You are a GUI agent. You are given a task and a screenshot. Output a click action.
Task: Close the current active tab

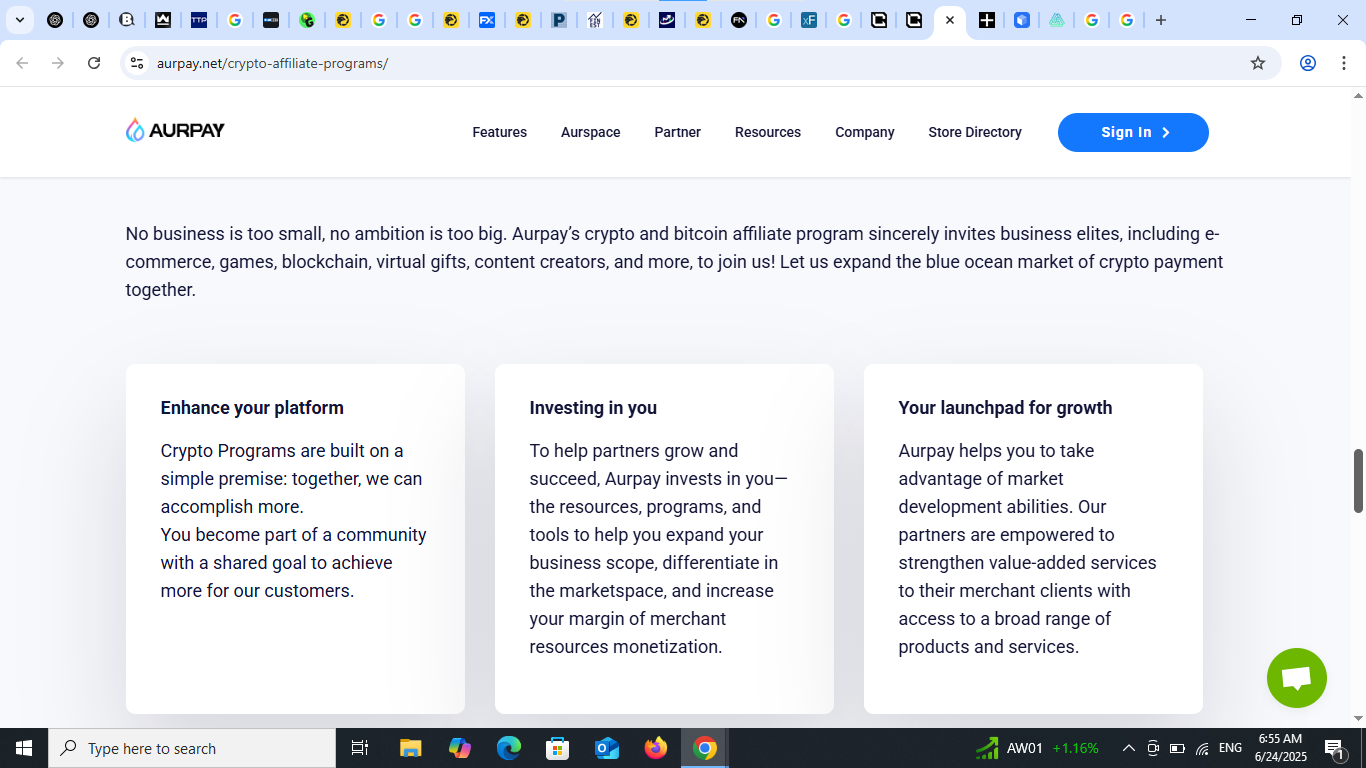(950, 20)
